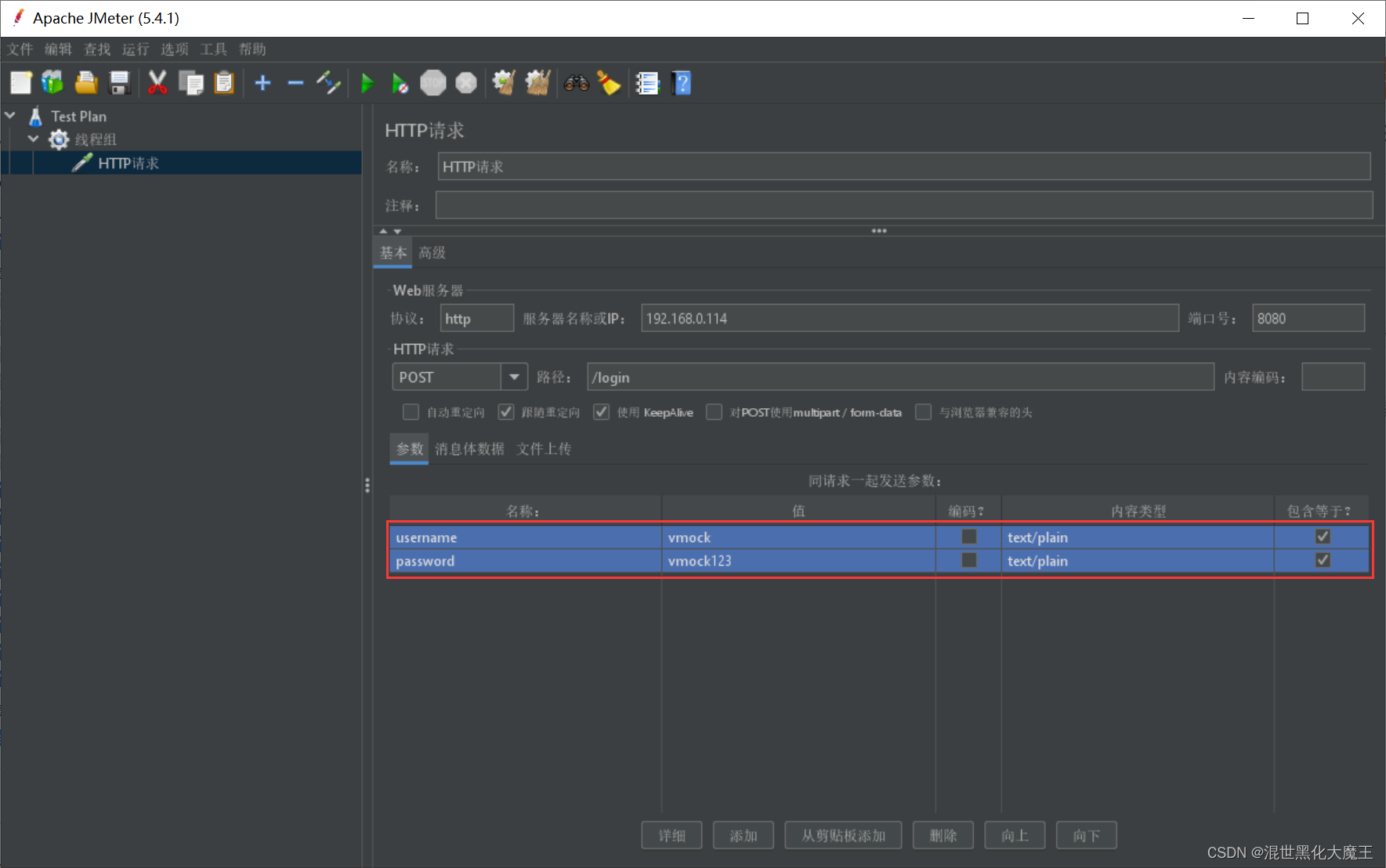This screenshot has width=1386, height=868.
Task: Create a new test plan with New icon
Action: tap(21, 83)
